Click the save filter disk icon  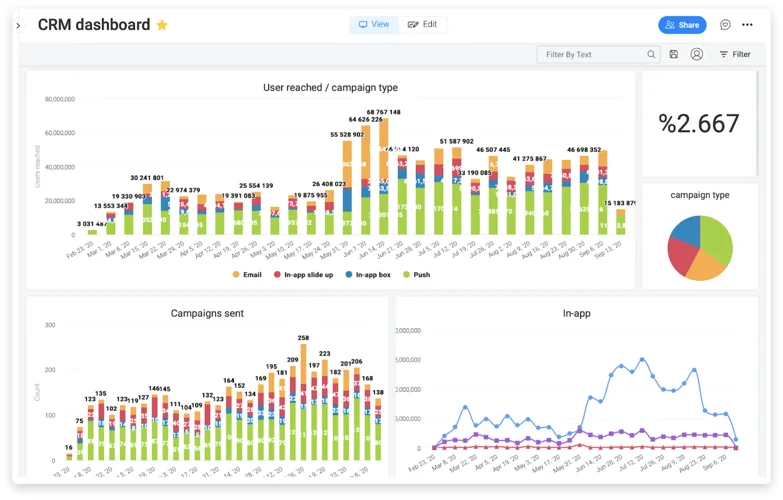(674, 54)
